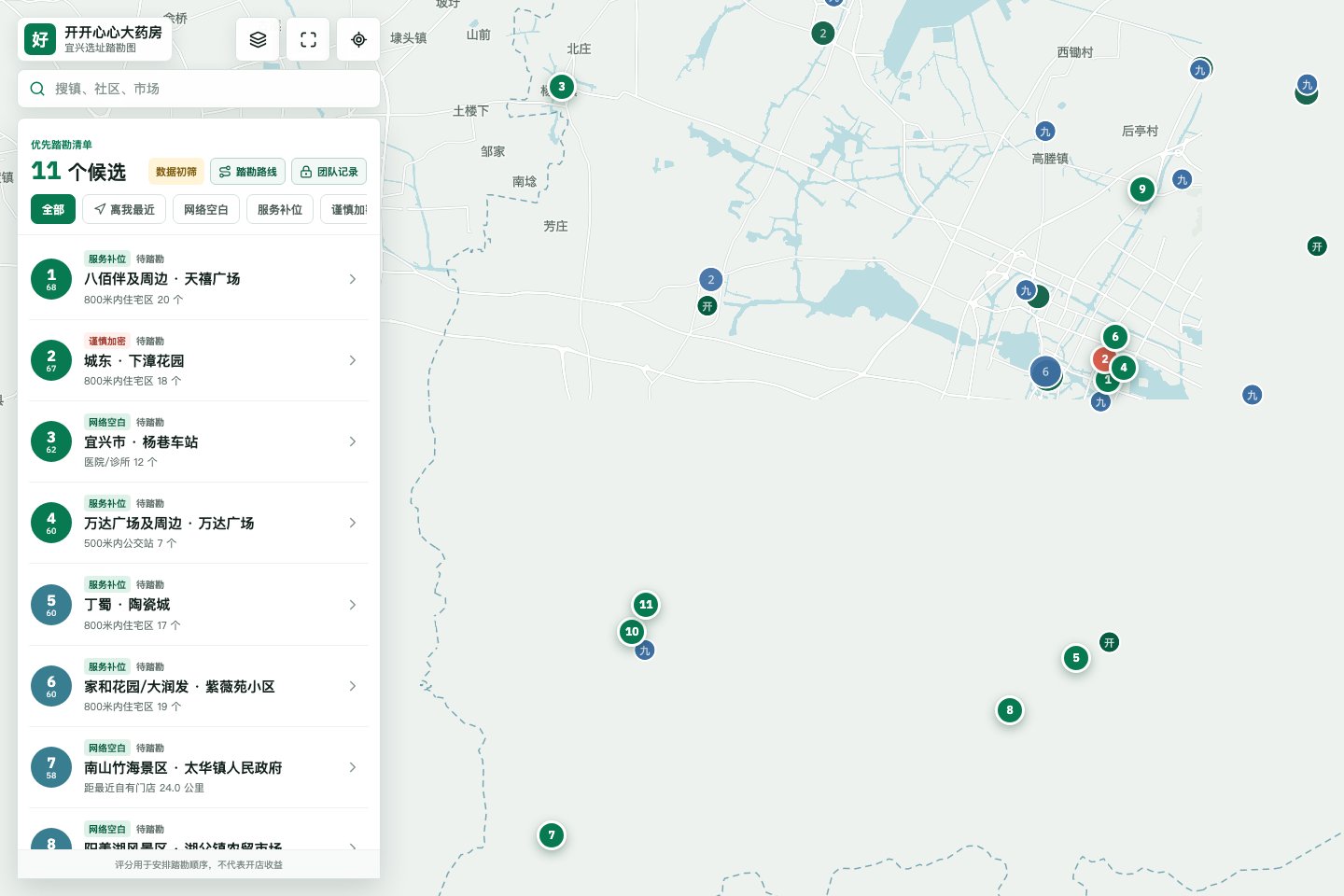
Task: Click the 好 app logo
Action: pos(40,39)
